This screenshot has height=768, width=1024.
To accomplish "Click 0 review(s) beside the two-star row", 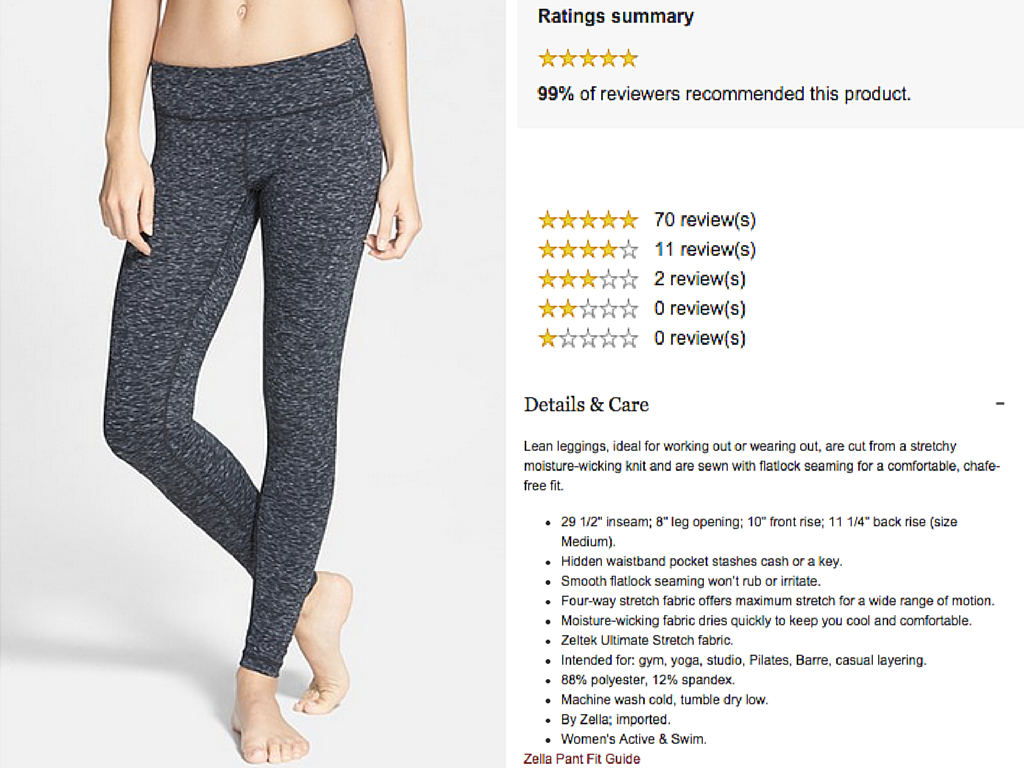I will point(700,309).
